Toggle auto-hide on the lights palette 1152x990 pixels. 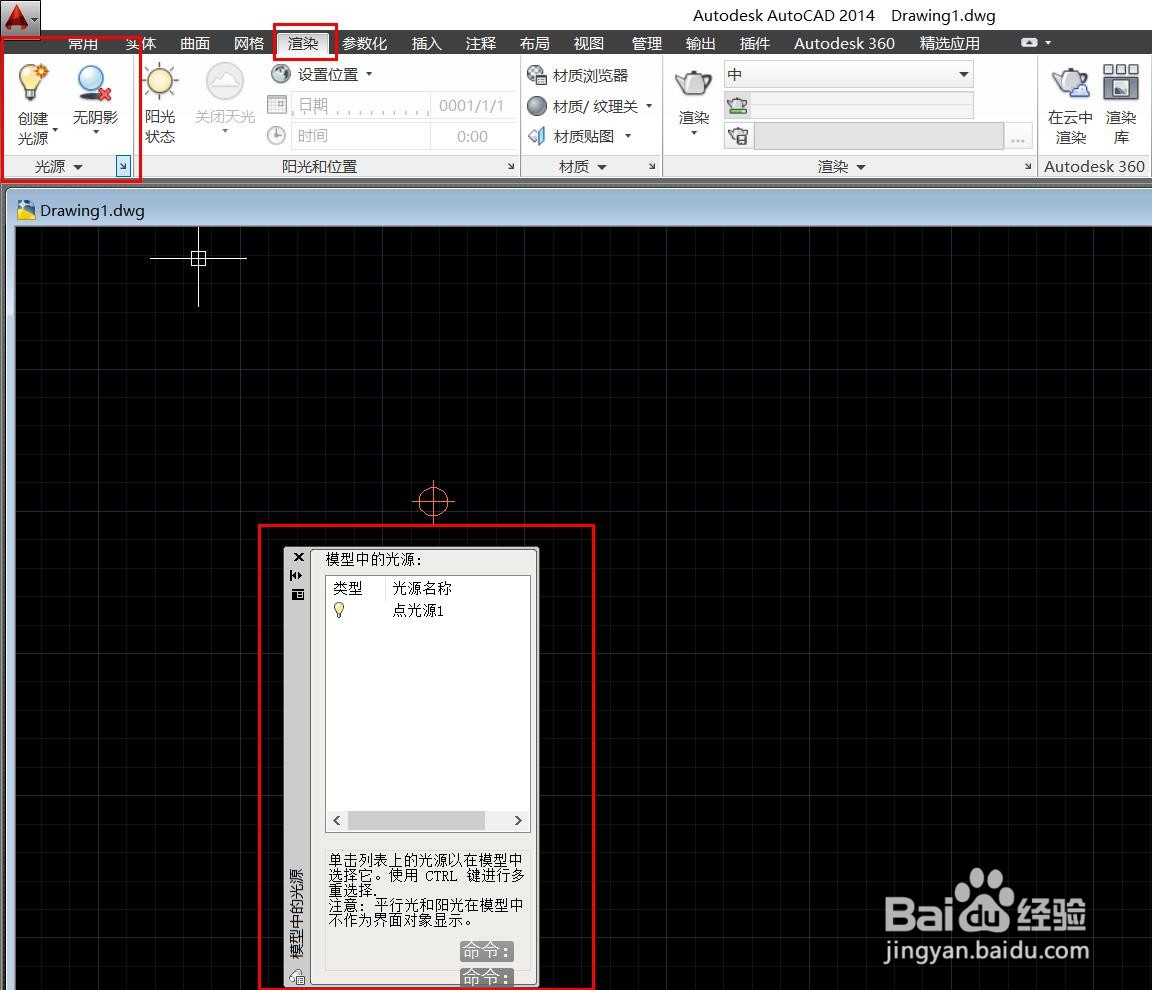[297, 575]
